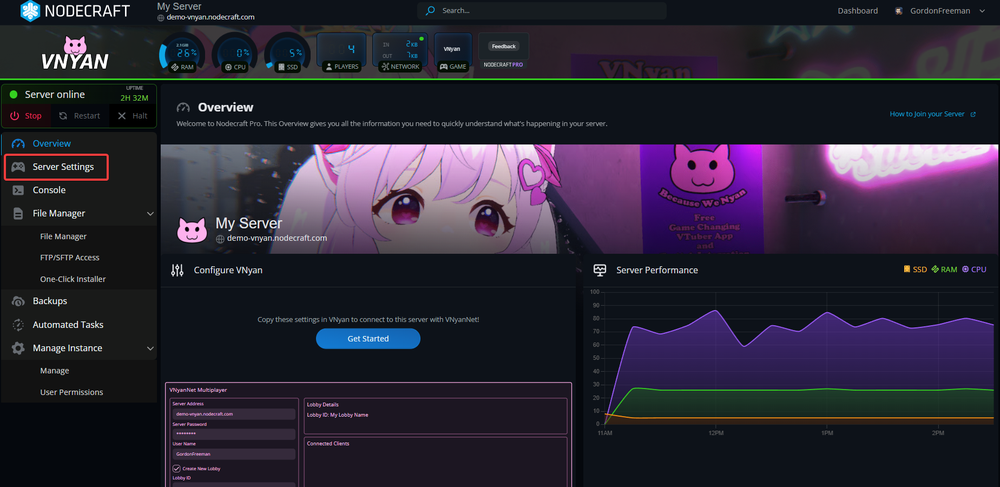Click the Nodecraft logo icon
This screenshot has width=1000, height=487.
coord(31,11)
